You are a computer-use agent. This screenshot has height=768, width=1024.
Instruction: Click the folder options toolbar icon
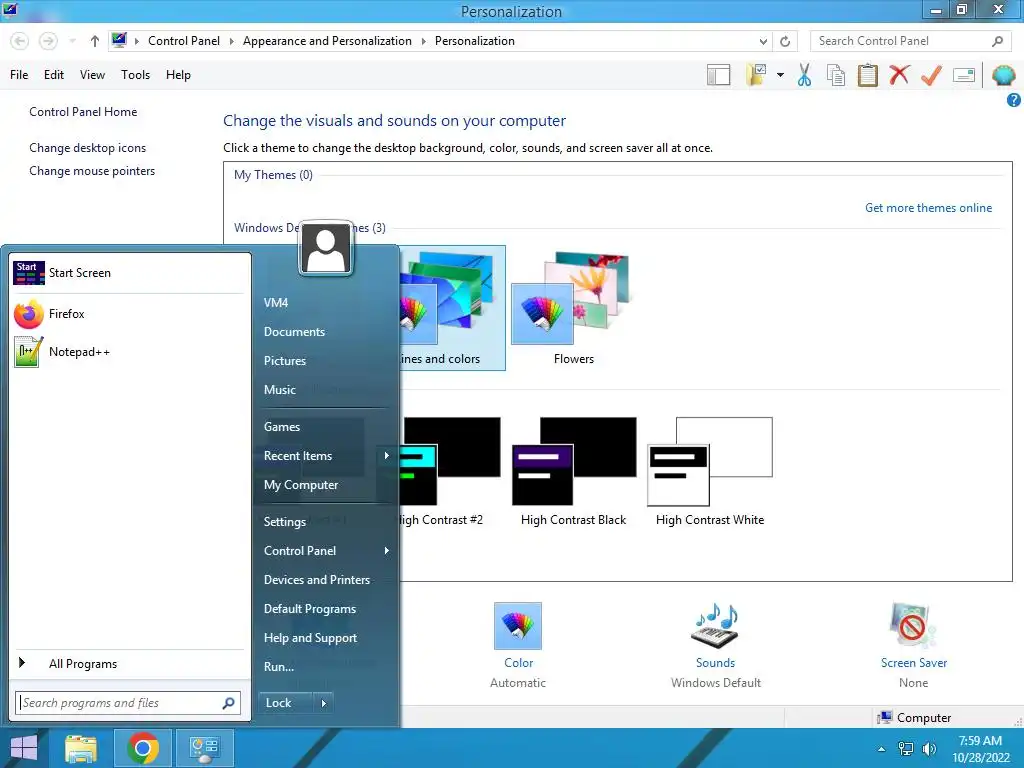pyautogui.click(x=756, y=75)
